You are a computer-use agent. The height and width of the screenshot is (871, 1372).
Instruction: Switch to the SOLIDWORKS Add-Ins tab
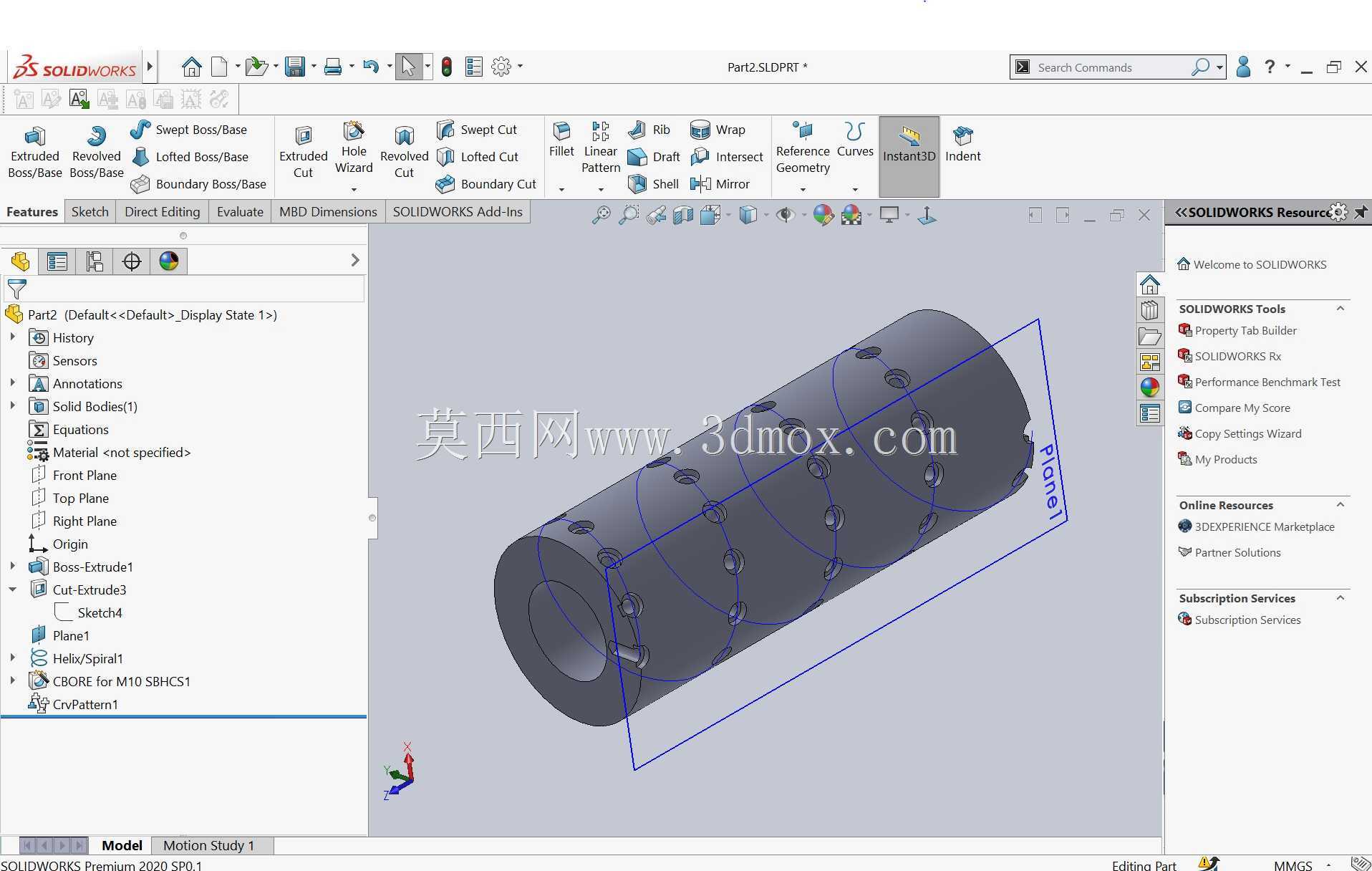pyautogui.click(x=458, y=212)
